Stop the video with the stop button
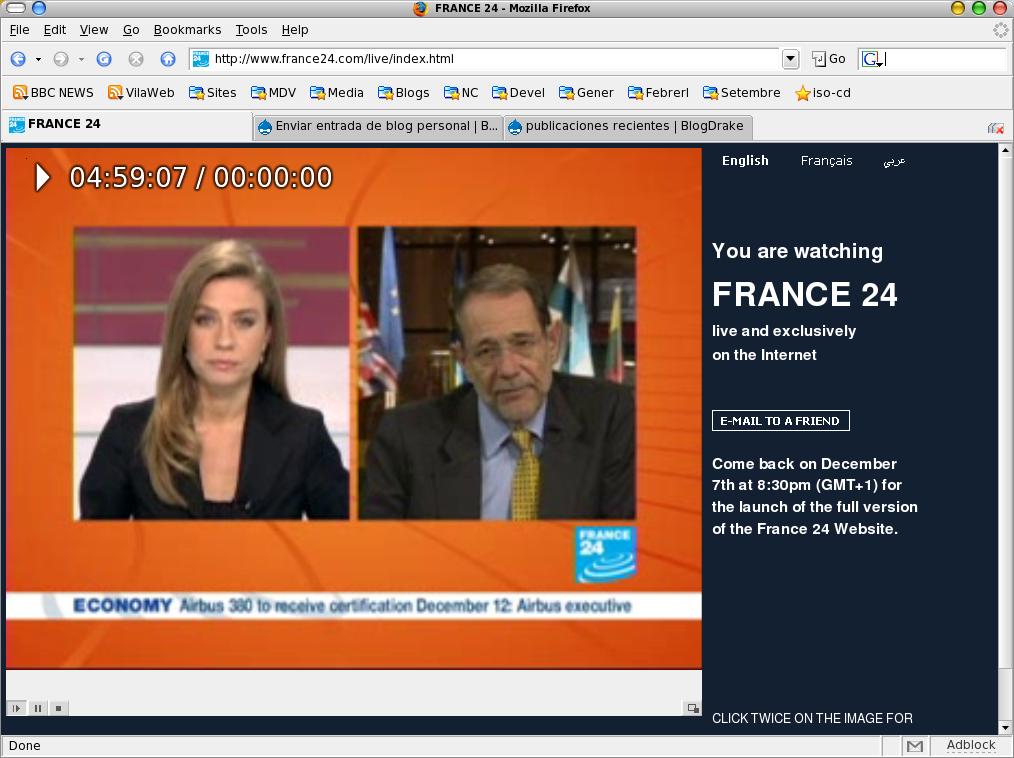 click(x=58, y=708)
